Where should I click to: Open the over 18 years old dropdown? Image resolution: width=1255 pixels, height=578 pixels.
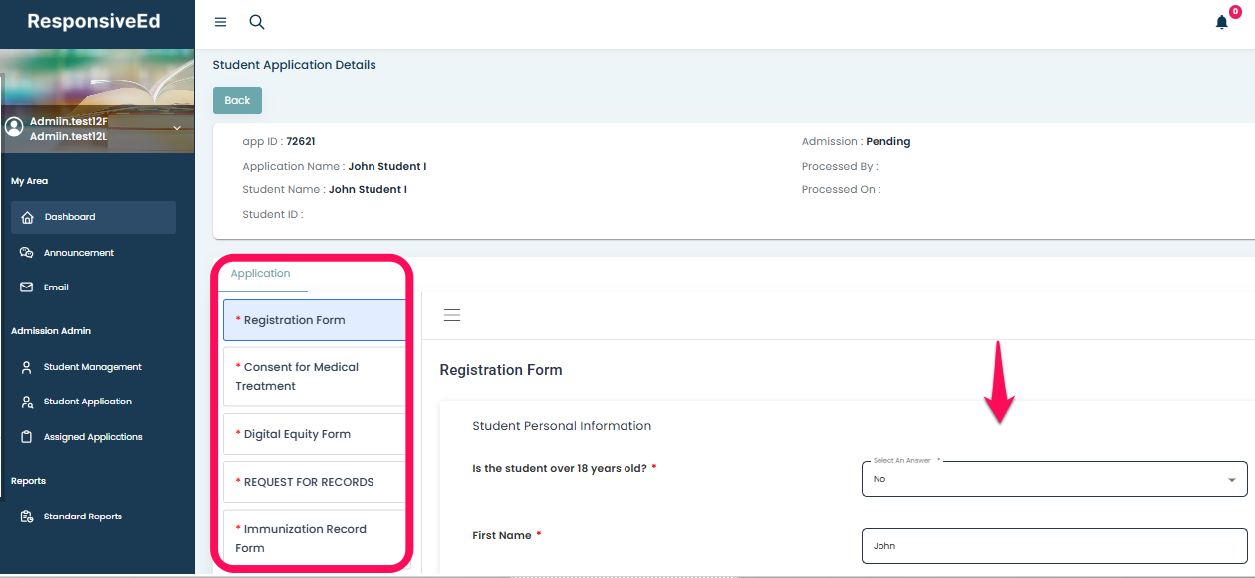(1054, 479)
